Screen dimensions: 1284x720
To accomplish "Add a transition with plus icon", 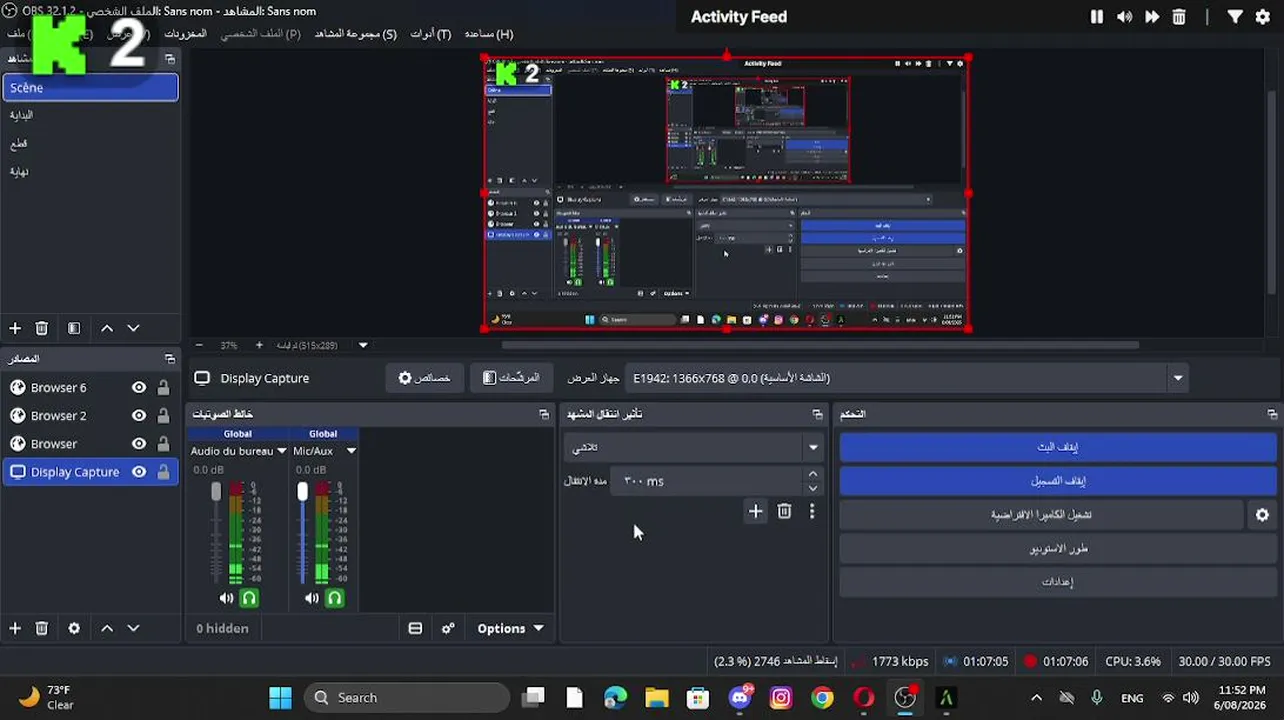I will pyautogui.click(x=756, y=511).
